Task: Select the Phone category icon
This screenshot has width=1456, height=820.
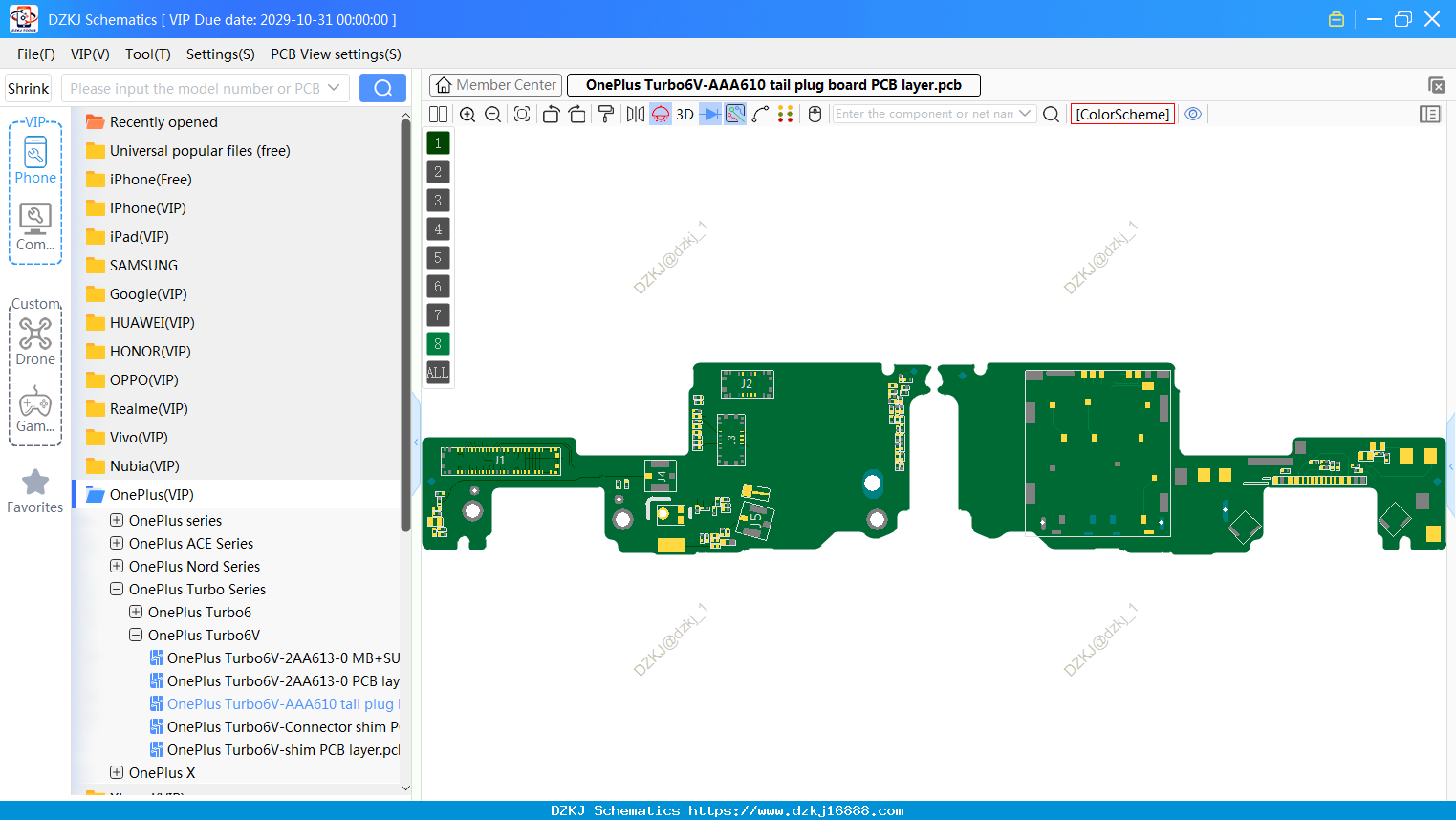Action: pos(35,159)
